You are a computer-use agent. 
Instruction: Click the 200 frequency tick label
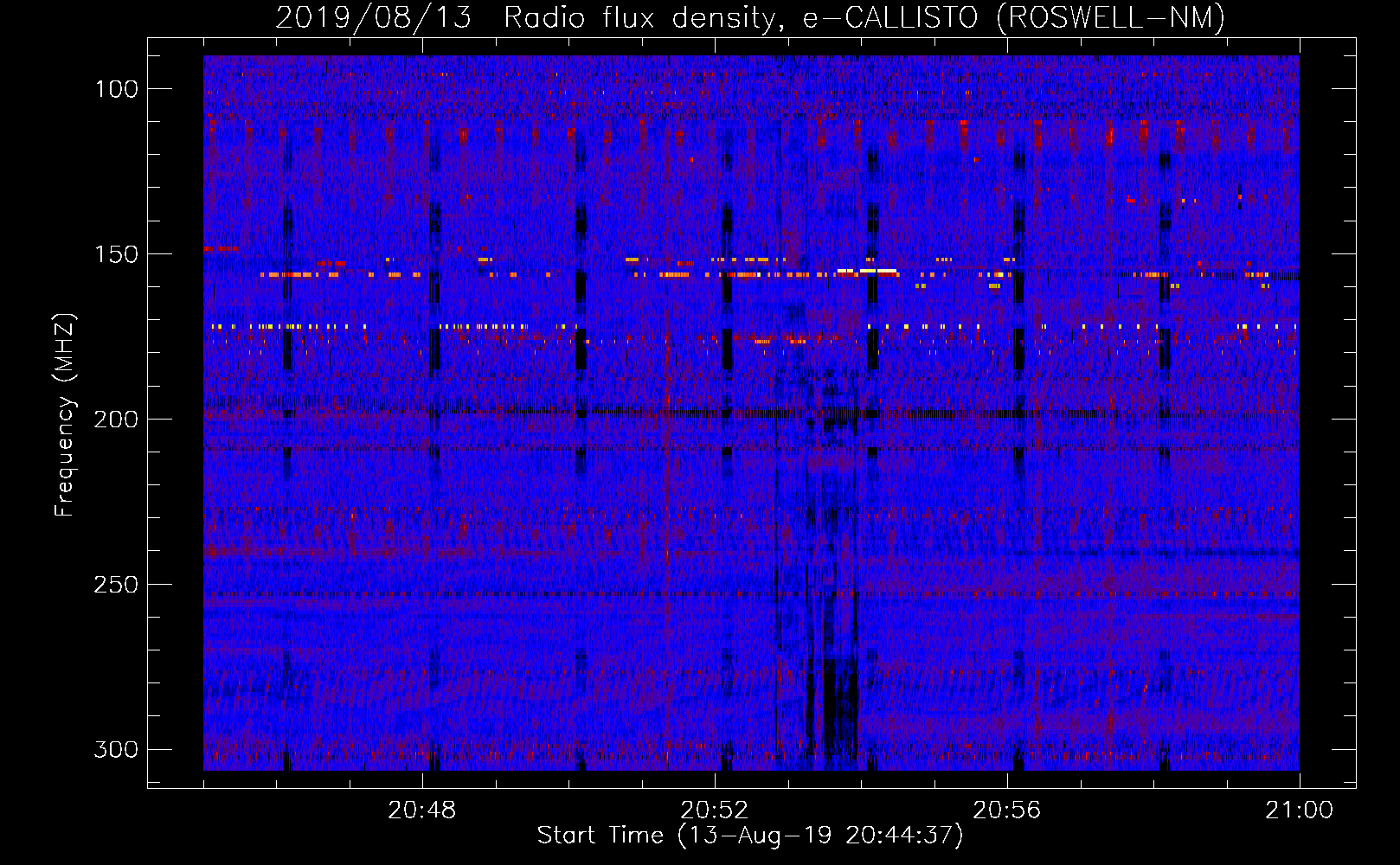click(116, 420)
